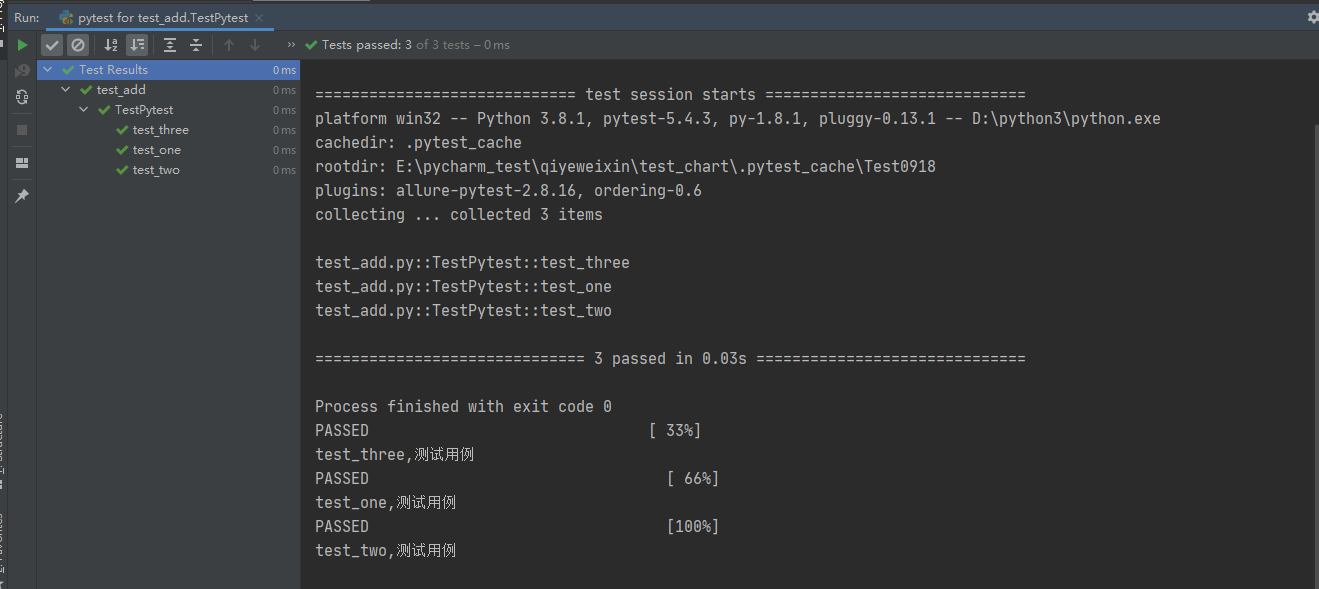
Task: Click the Toggle Auto-Test icon
Action: [x=22, y=97]
